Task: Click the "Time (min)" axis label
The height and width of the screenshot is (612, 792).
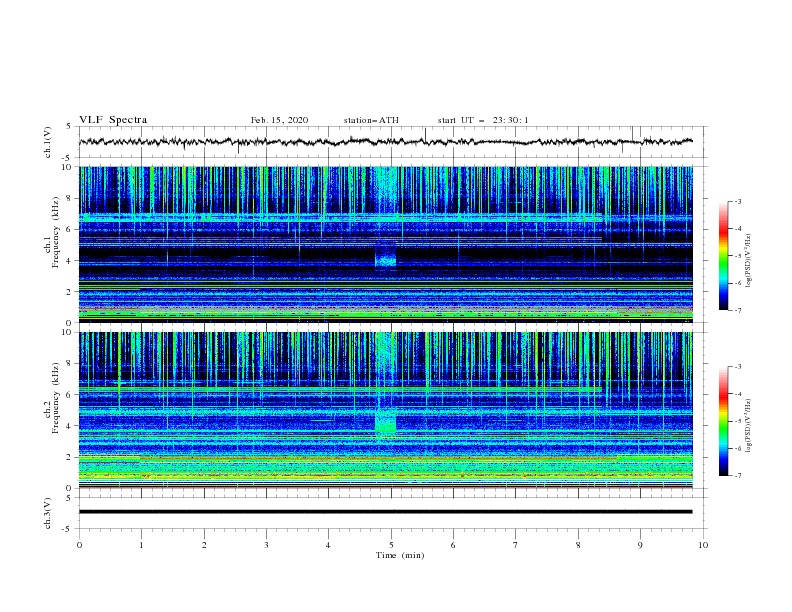Action: tap(400, 555)
